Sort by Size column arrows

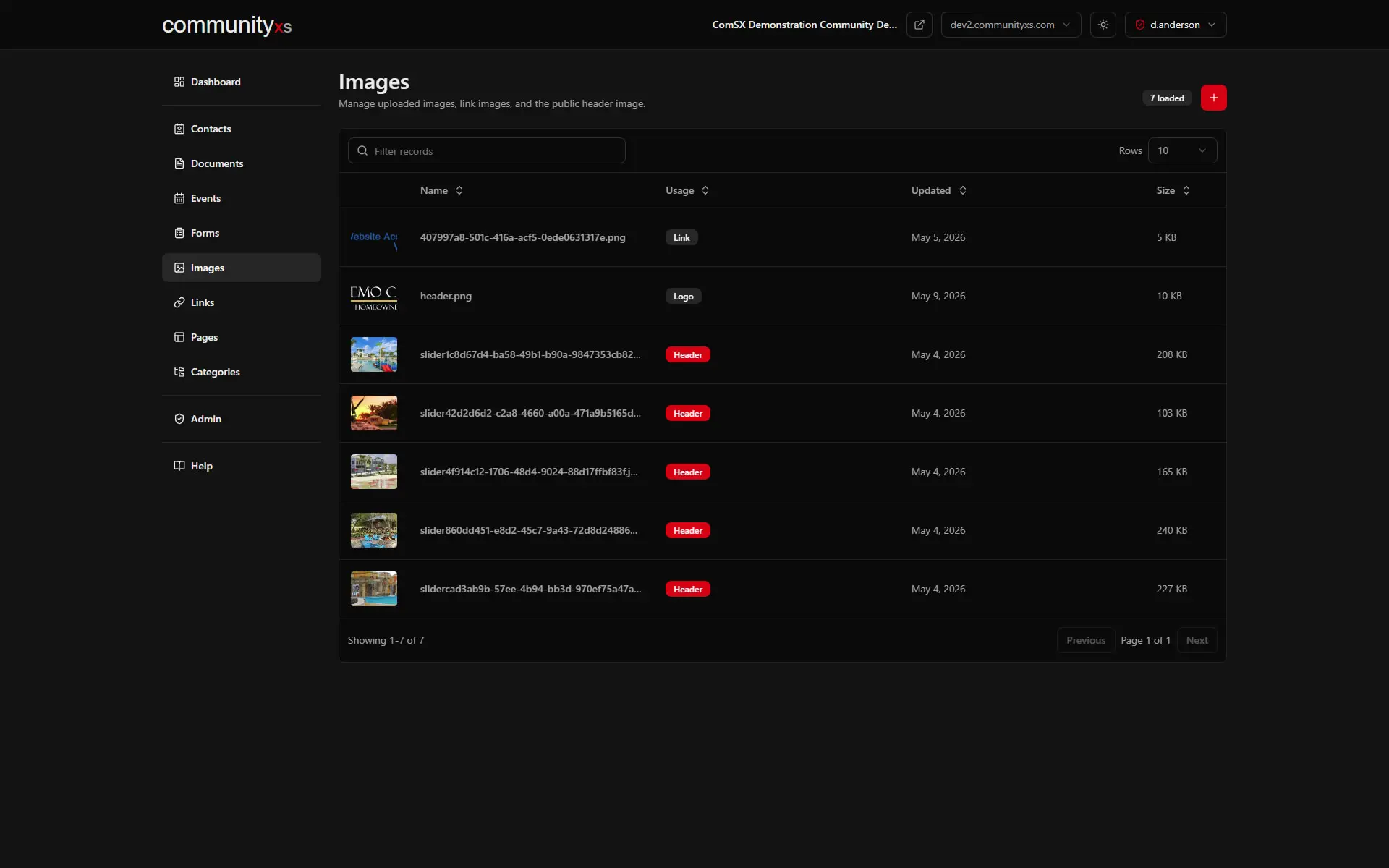(x=1186, y=190)
